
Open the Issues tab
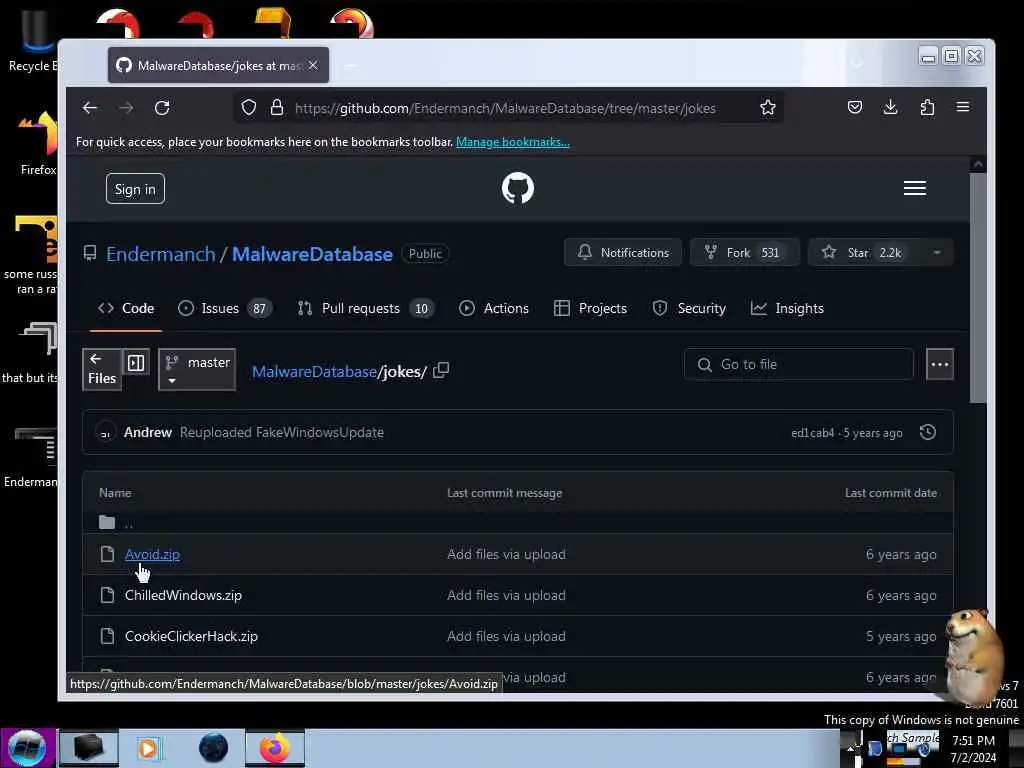[x=225, y=308]
